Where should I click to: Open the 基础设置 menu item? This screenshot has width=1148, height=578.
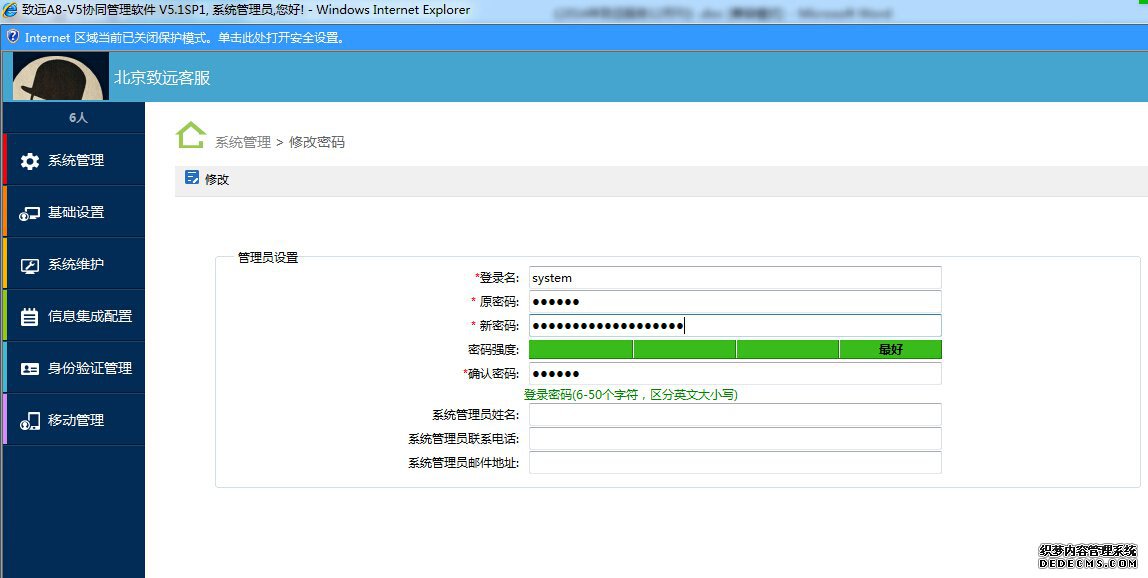(x=76, y=213)
